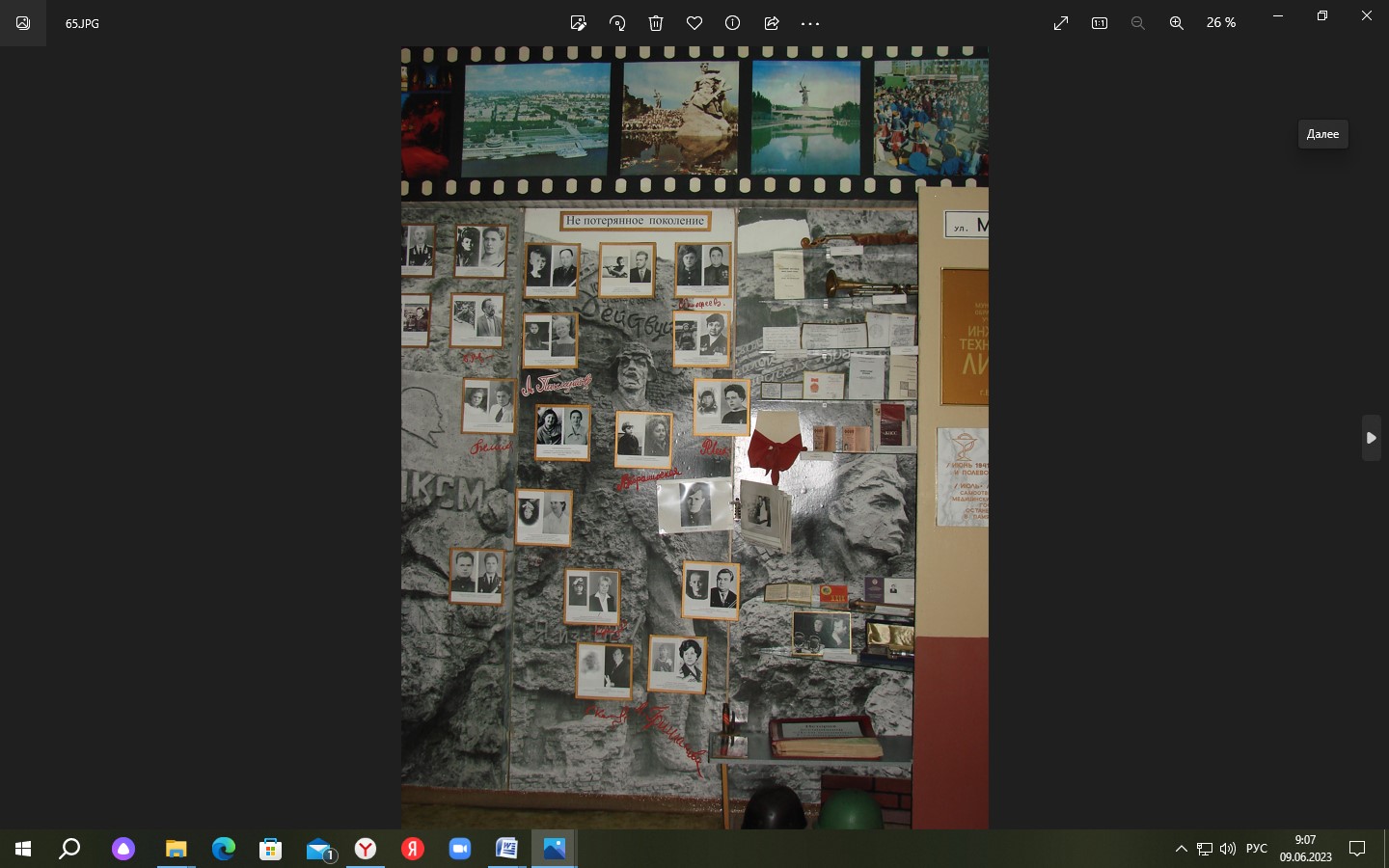Share the photo using the share icon
The width and height of the screenshot is (1389, 868).
tap(772, 23)
